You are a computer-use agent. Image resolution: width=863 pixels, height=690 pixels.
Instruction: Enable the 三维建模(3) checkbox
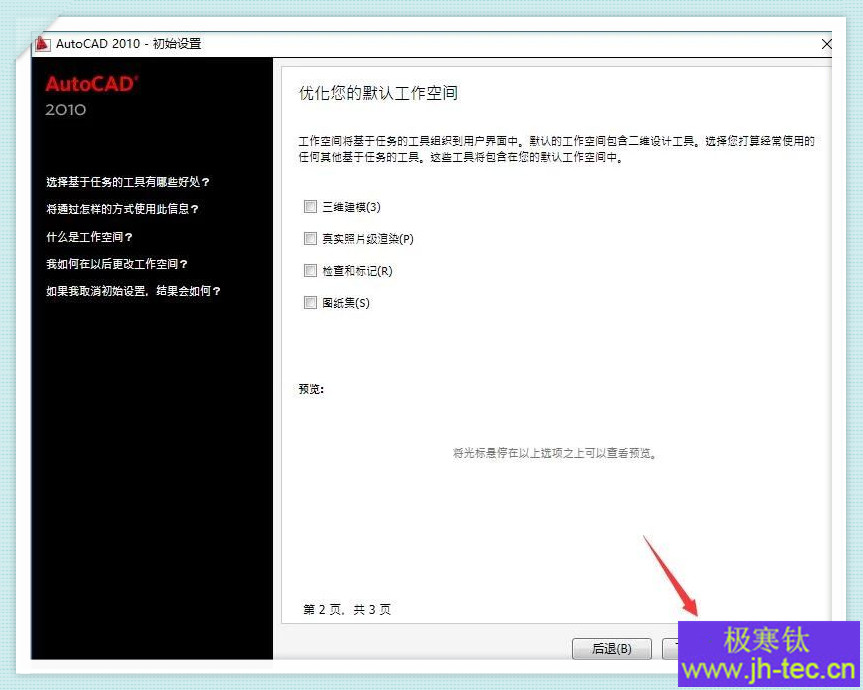point(310,206)
